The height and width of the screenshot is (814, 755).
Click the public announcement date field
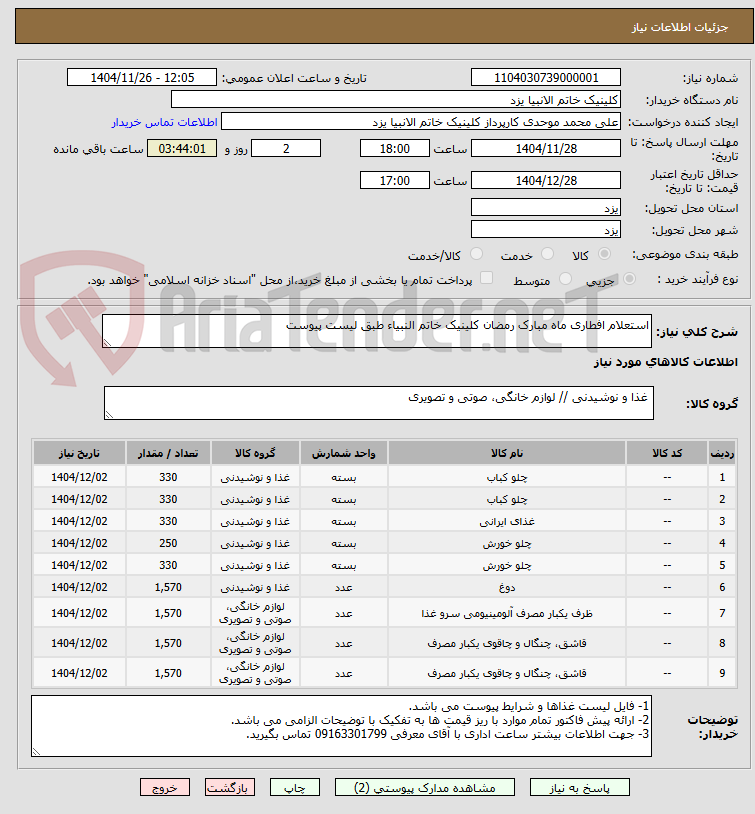point(142,77)
